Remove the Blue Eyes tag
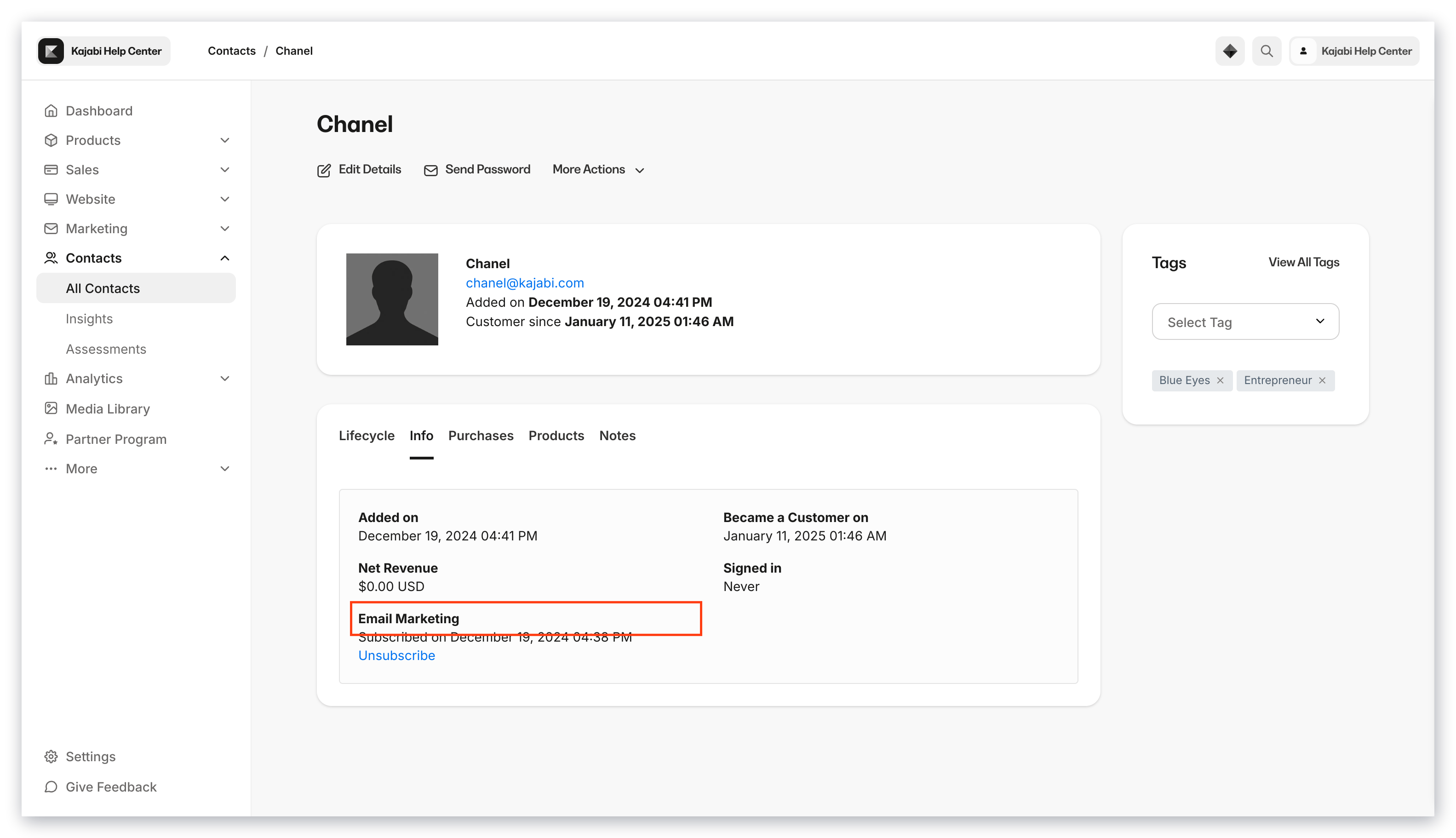 1220,380
